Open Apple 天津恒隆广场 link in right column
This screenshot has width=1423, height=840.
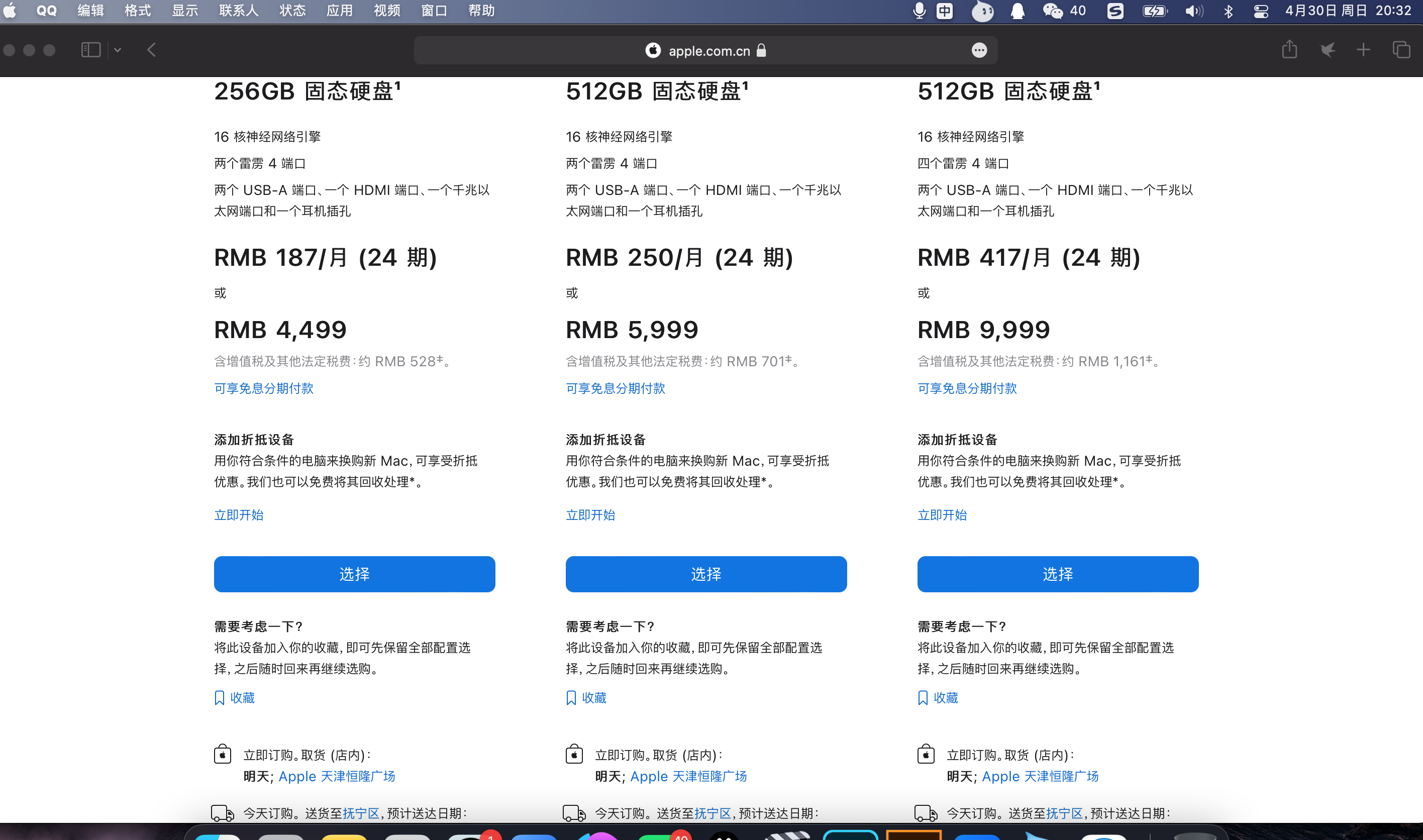coord(1040,777)
